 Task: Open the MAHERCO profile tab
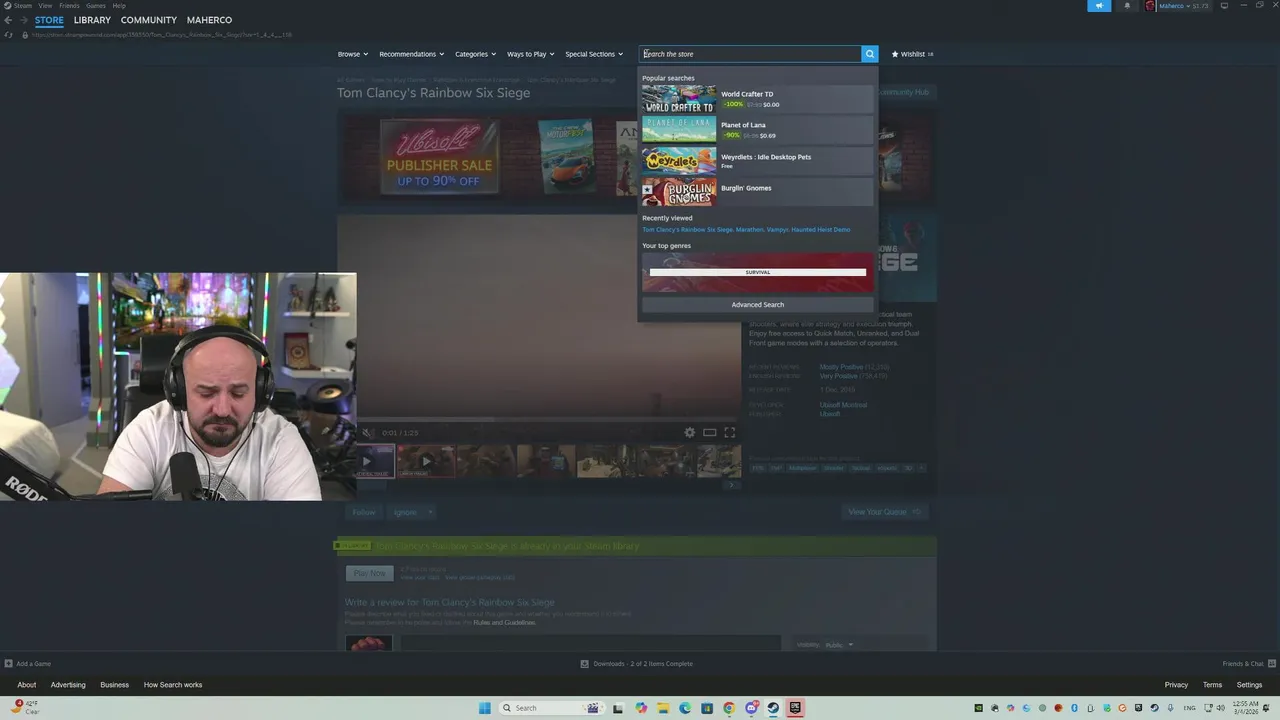[209, 20]
